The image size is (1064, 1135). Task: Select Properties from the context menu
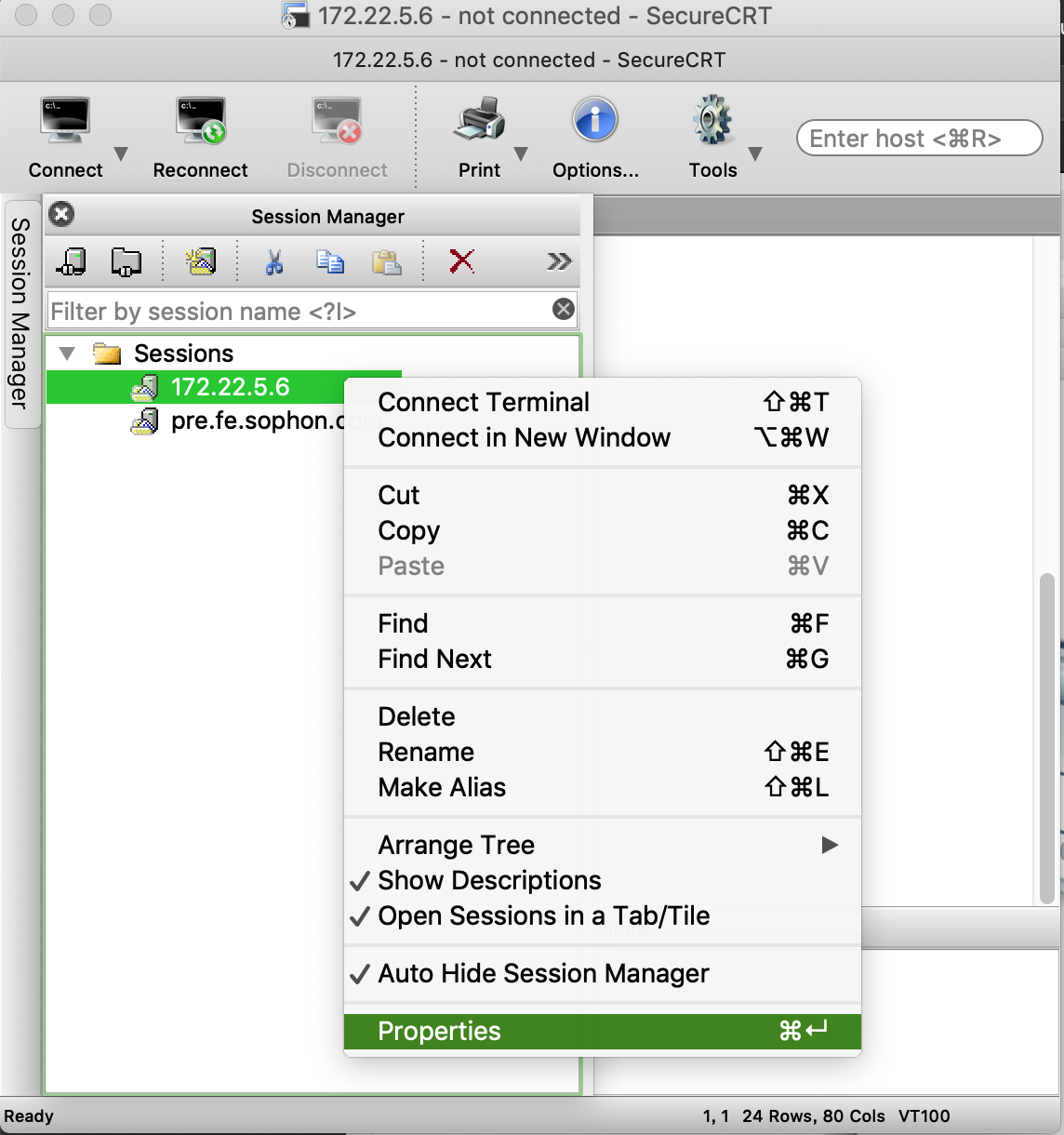[439, 1031]
